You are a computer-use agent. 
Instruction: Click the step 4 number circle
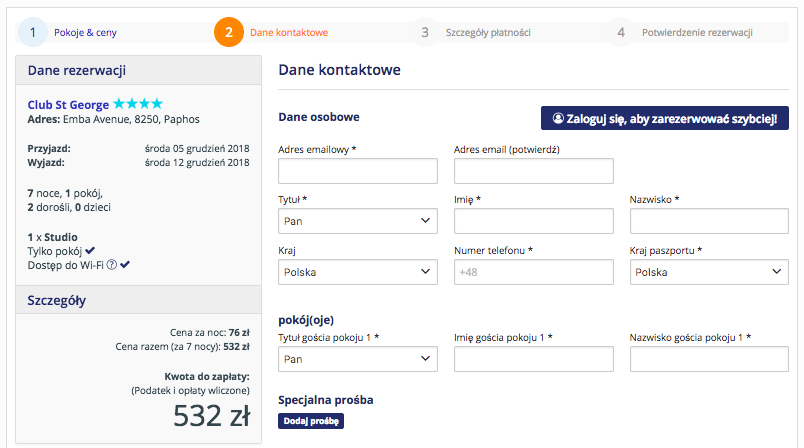[621, 32]
